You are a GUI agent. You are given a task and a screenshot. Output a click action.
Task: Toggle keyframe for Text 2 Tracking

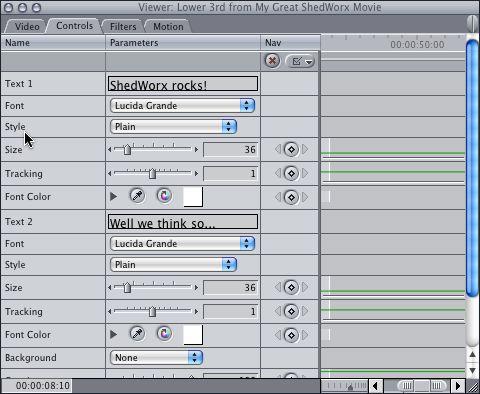[x=291, y=311]
